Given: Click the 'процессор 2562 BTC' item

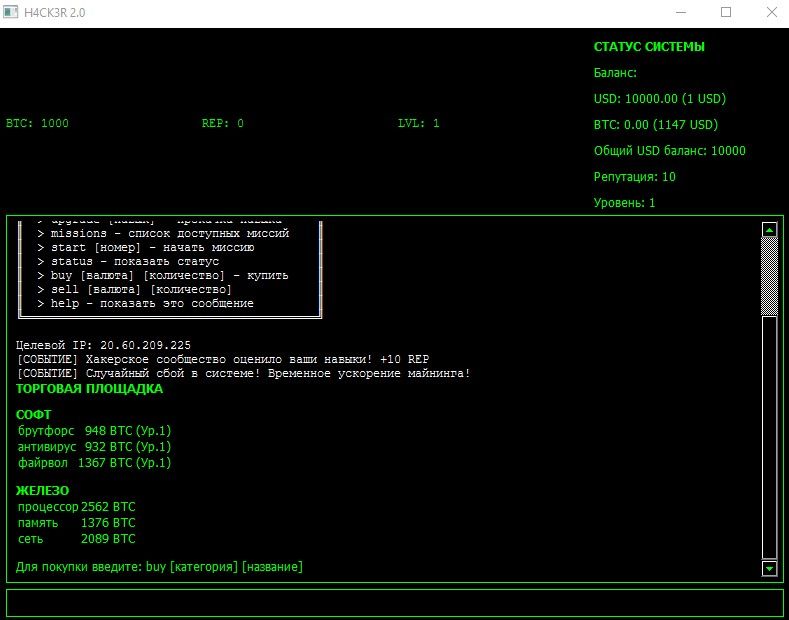Looking at the screenshot, I should 76,507.
